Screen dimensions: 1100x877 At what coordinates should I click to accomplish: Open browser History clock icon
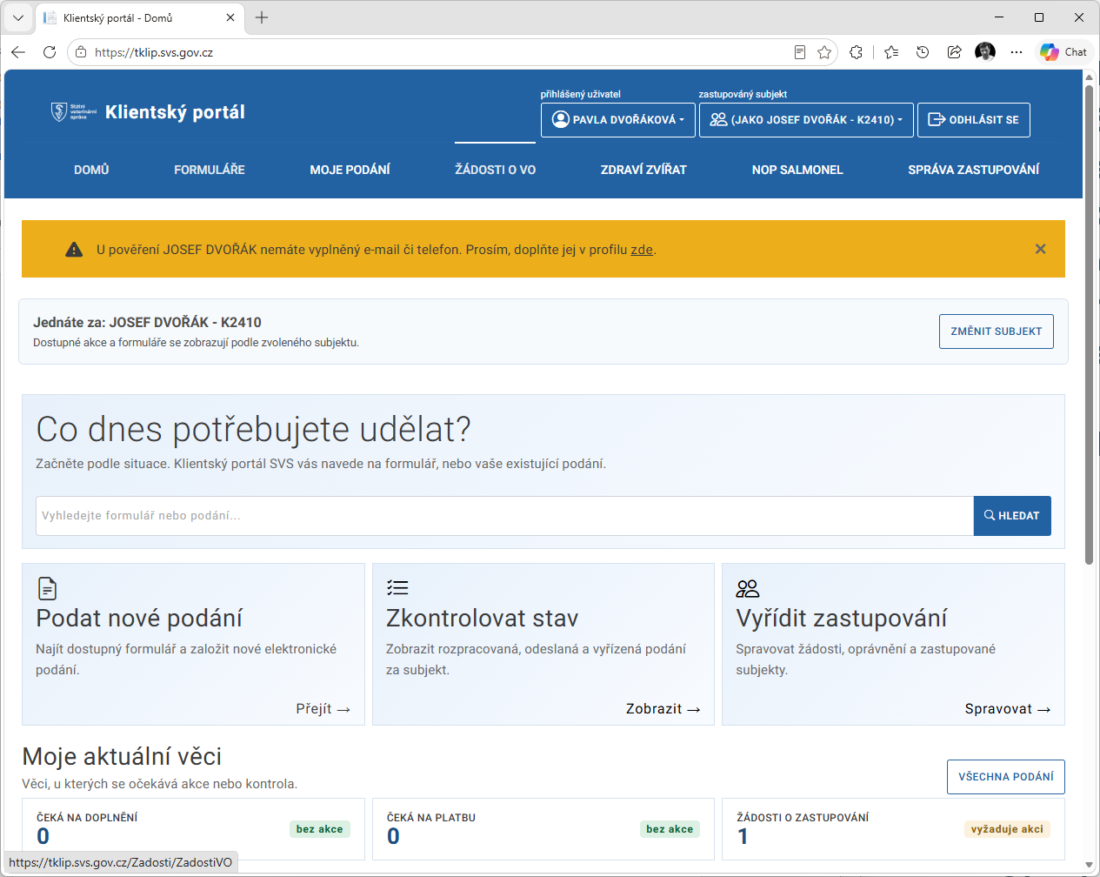tap(923, 52)
